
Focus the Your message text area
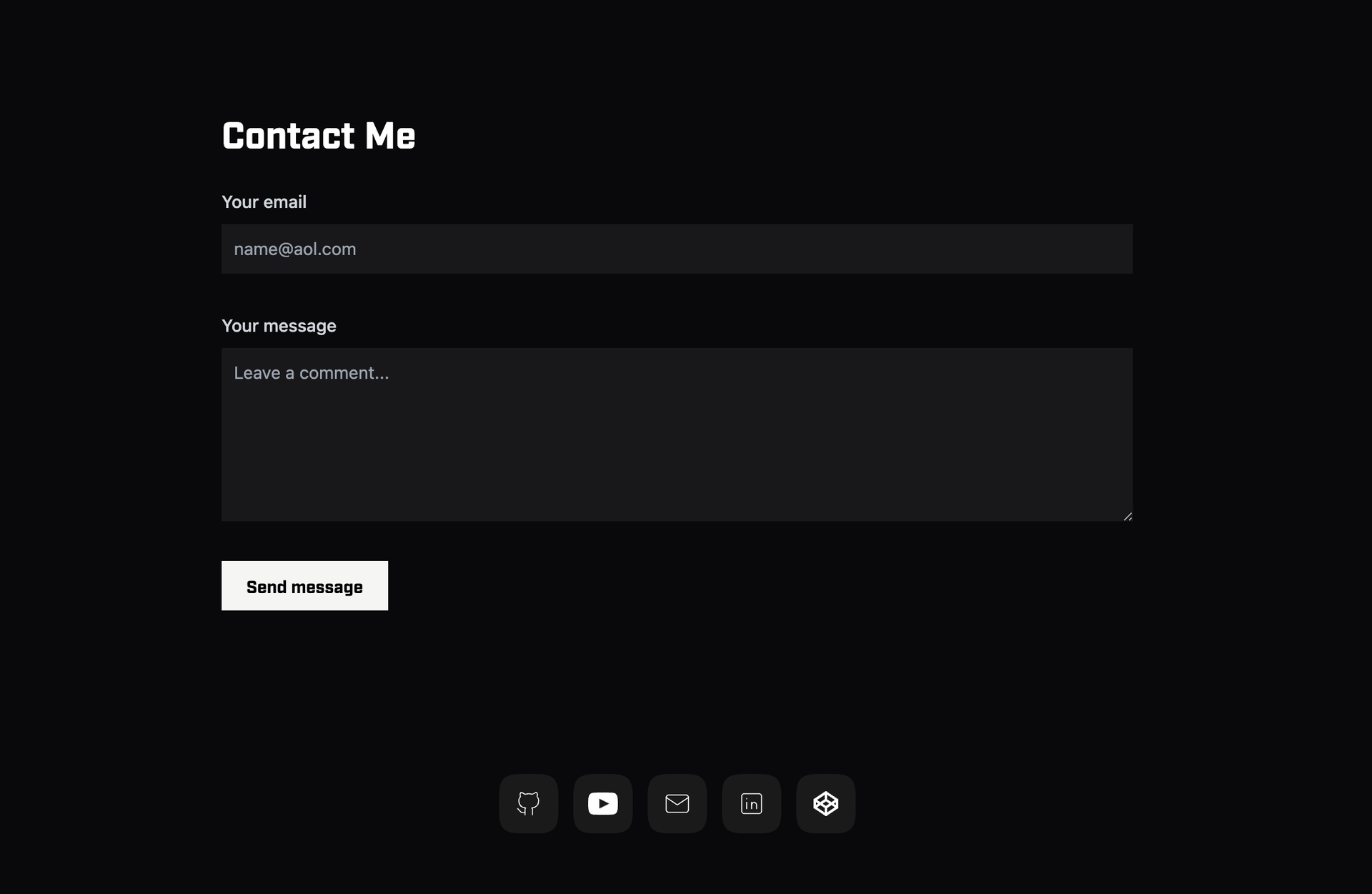coord(677,434)
